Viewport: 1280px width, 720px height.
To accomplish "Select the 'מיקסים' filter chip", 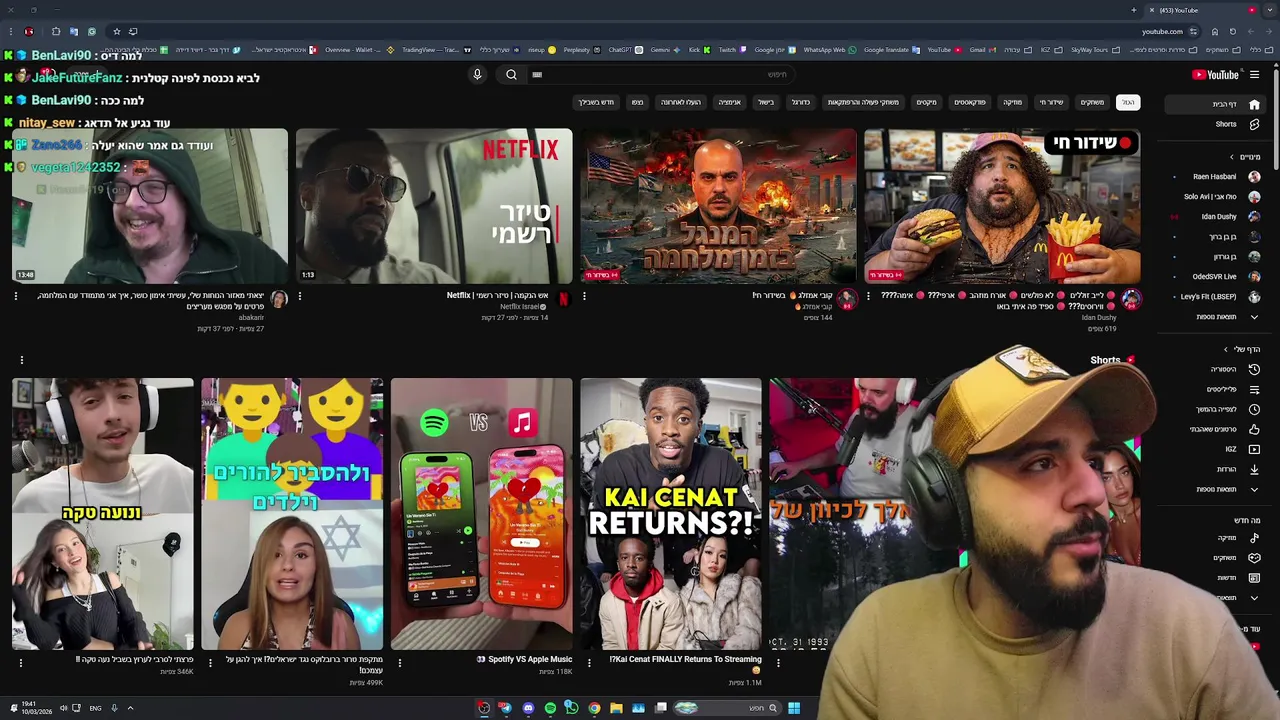I will [927, 102].
